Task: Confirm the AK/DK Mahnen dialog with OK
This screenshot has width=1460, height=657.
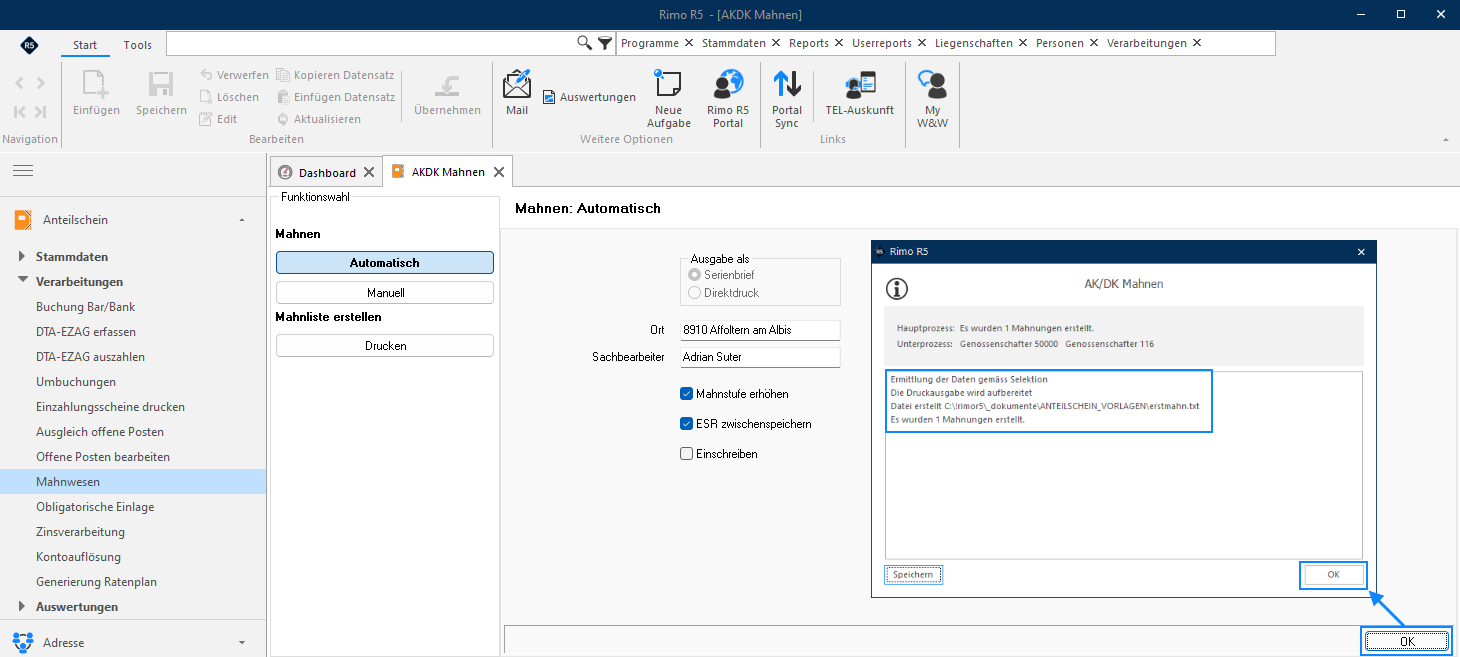Action: (1333, 575)
